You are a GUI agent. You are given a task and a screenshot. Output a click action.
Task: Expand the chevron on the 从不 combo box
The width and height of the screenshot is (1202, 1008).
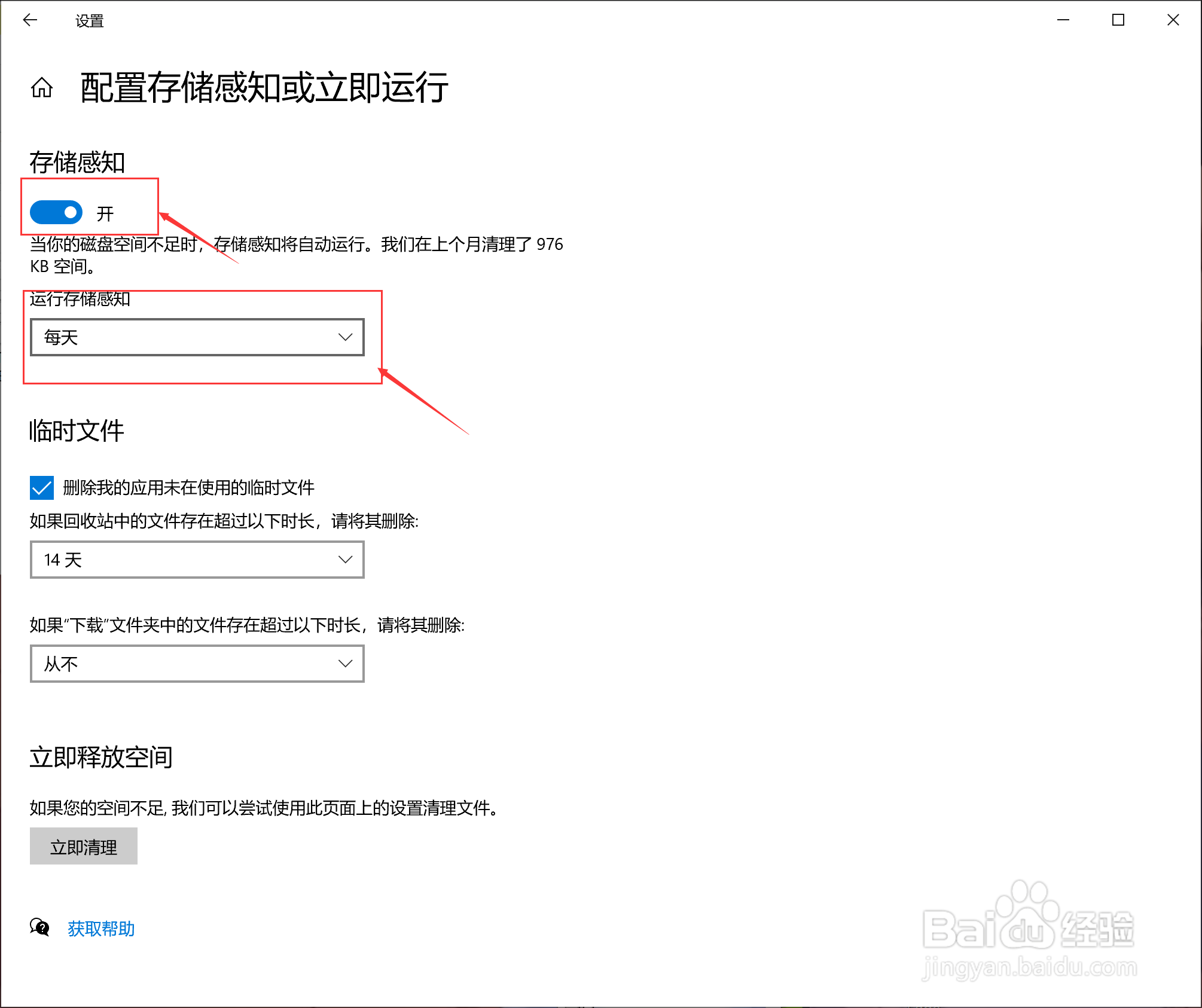click(x=346, y=664)
